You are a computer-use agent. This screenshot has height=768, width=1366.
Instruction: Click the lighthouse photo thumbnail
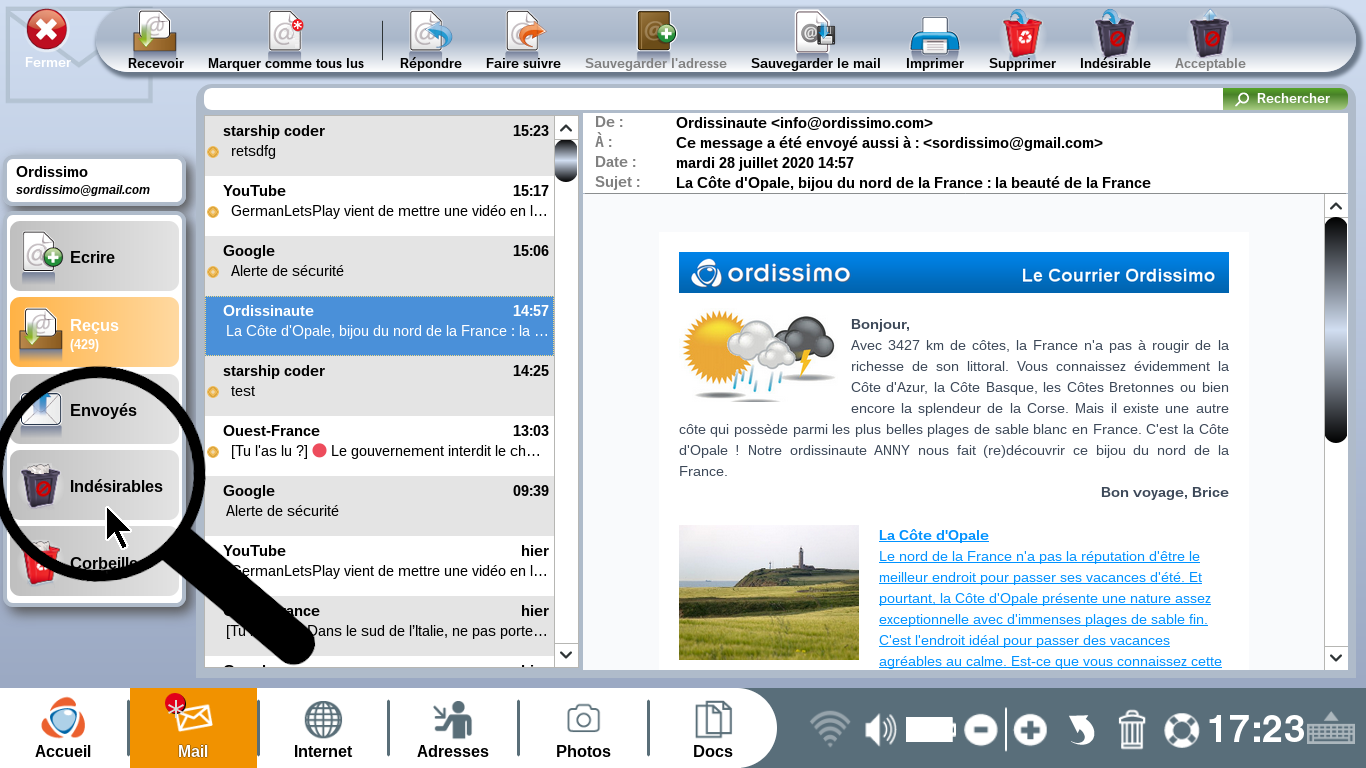[x=768, y=592]
